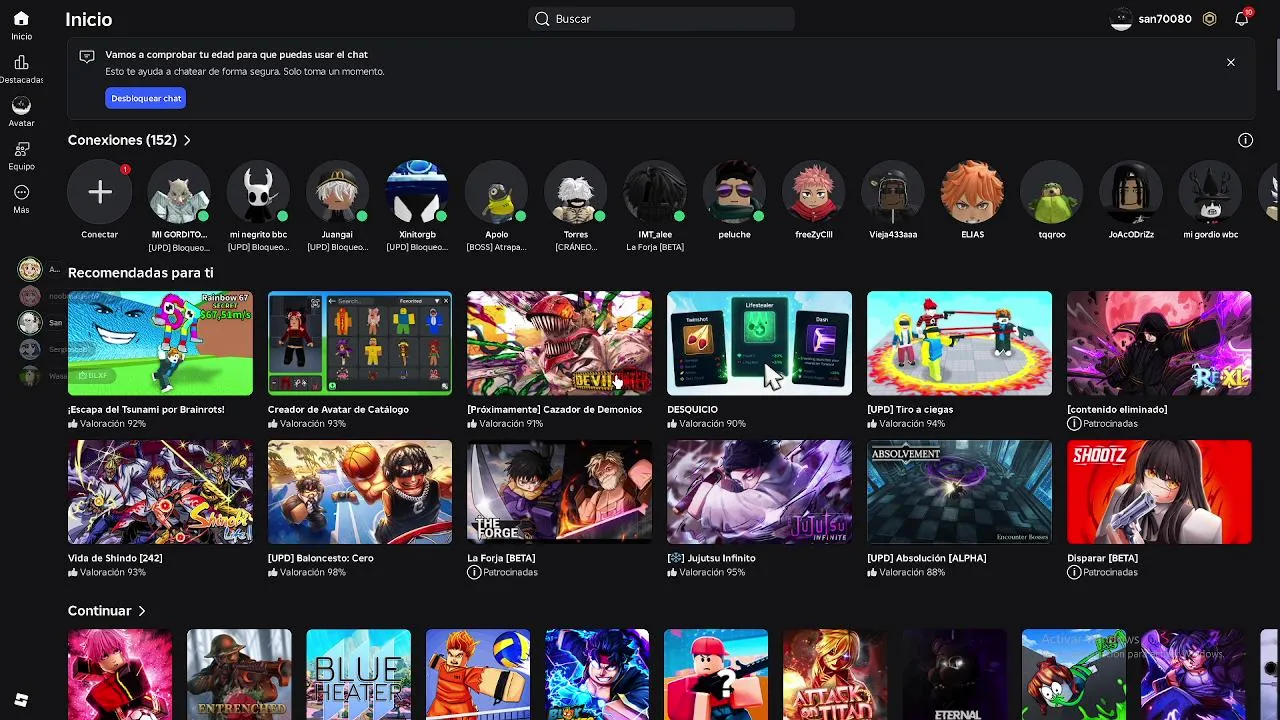Close the chat age verification banner
The image size is (1280, 720).
(1231, 62)
